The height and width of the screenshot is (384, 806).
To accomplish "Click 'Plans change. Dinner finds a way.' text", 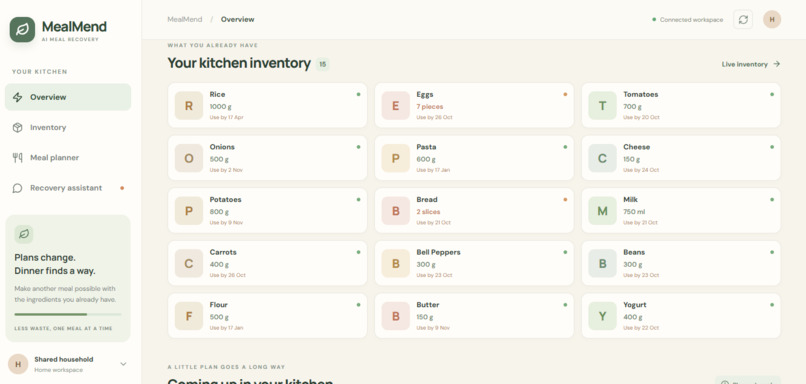I will pyautogui.click(x=55, y=264).
